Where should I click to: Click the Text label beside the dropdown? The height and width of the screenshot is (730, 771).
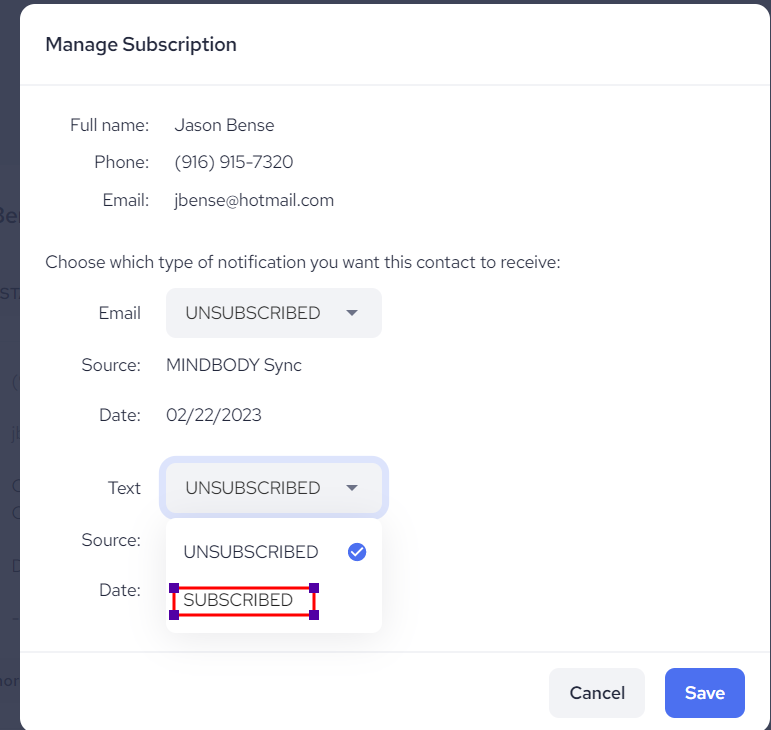[x=124, y=488]
